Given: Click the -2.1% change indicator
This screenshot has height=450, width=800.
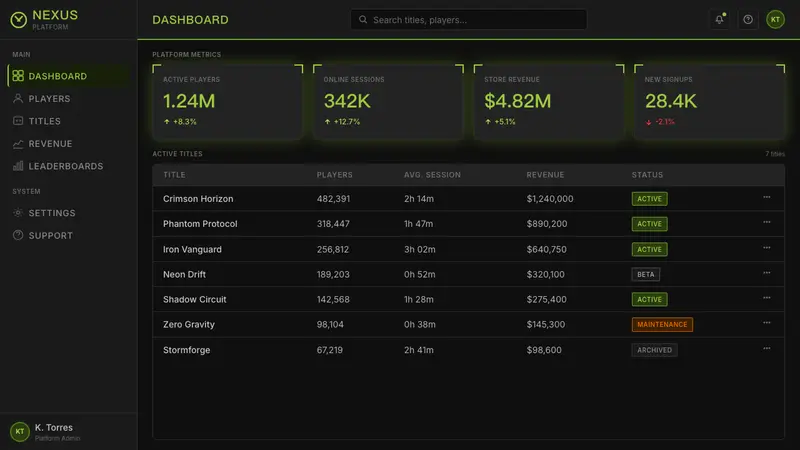Looking at the screenshot, I should click(x=660, y=122).
